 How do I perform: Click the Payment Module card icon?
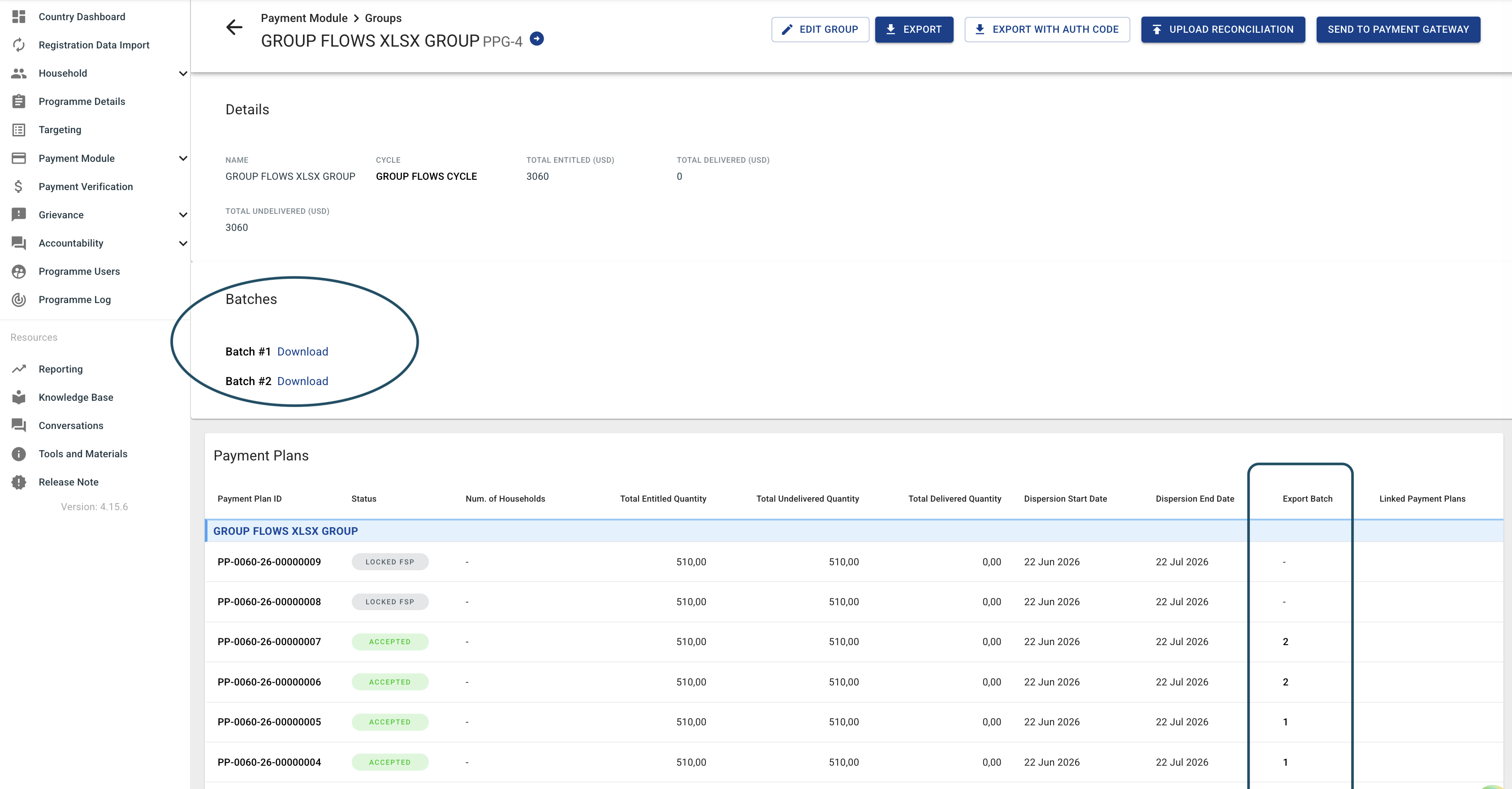(x=19, y=158)
